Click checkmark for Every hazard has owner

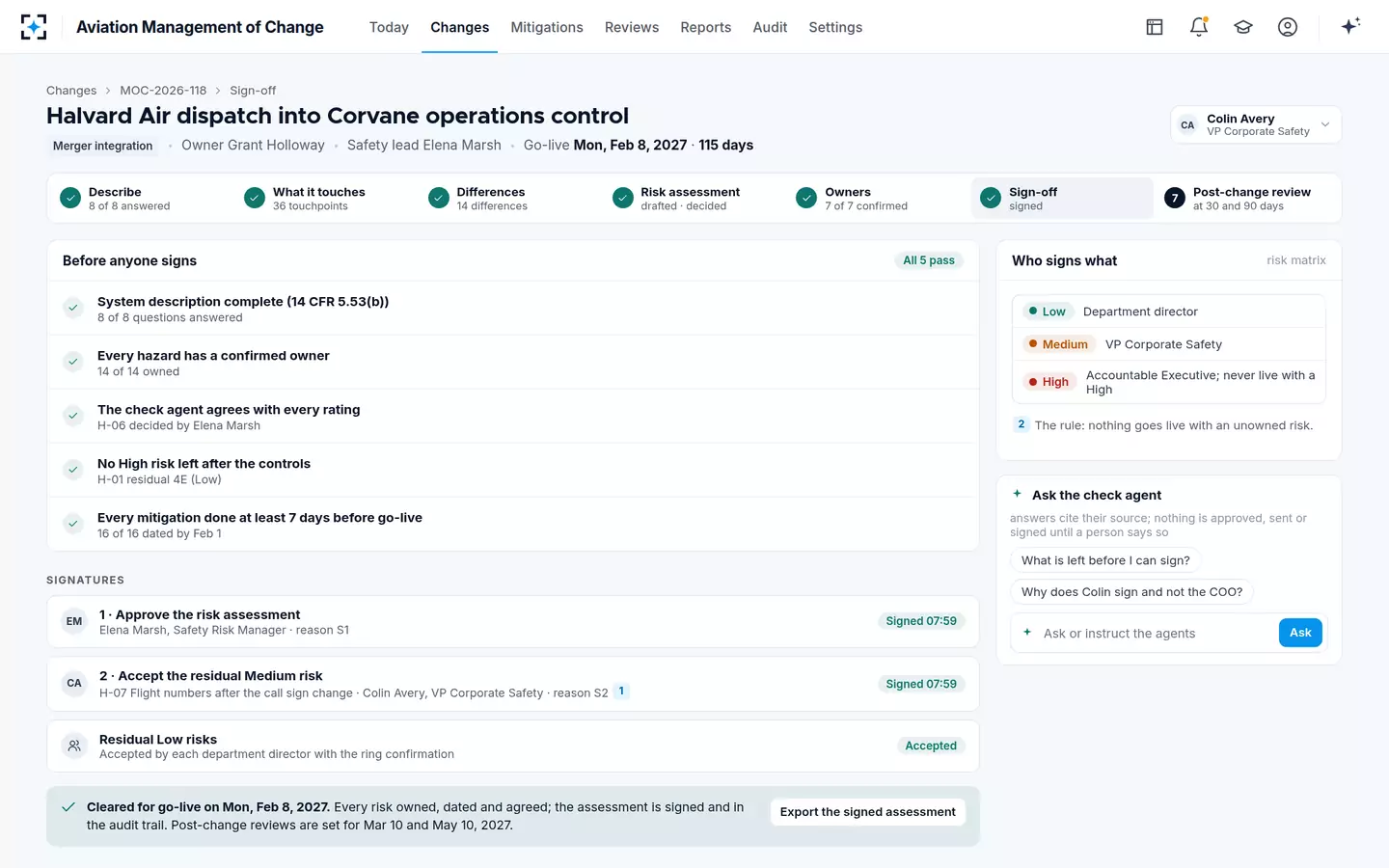[x=72, y=362]
